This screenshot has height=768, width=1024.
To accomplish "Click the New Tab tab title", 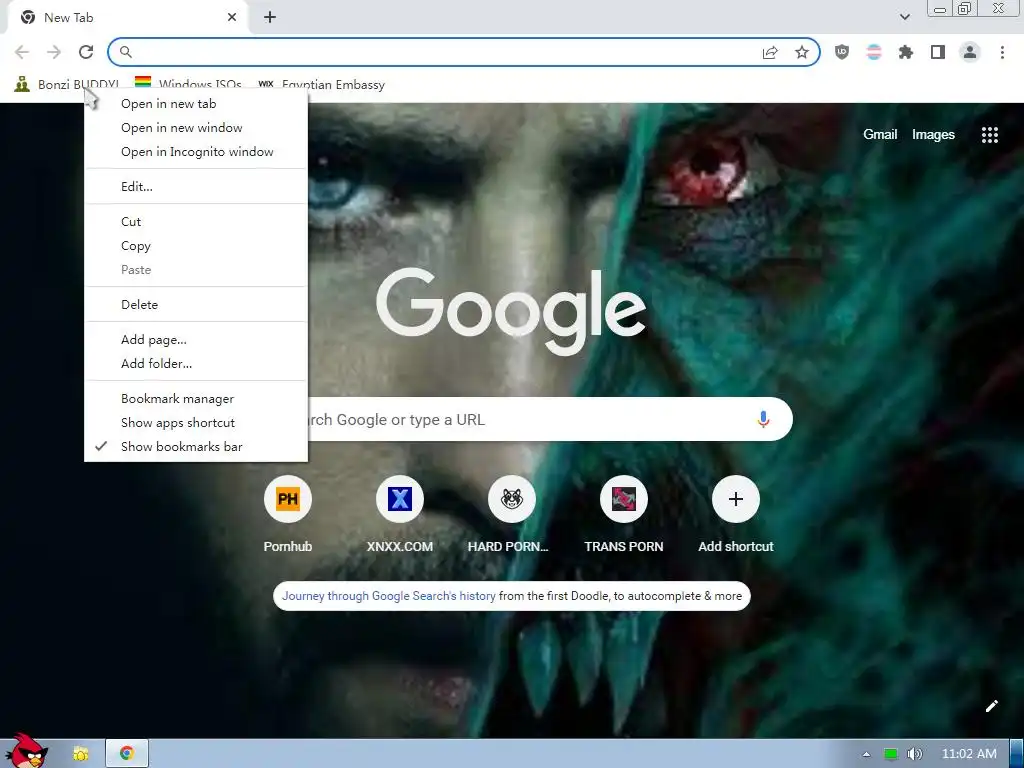I will point(69,18).
